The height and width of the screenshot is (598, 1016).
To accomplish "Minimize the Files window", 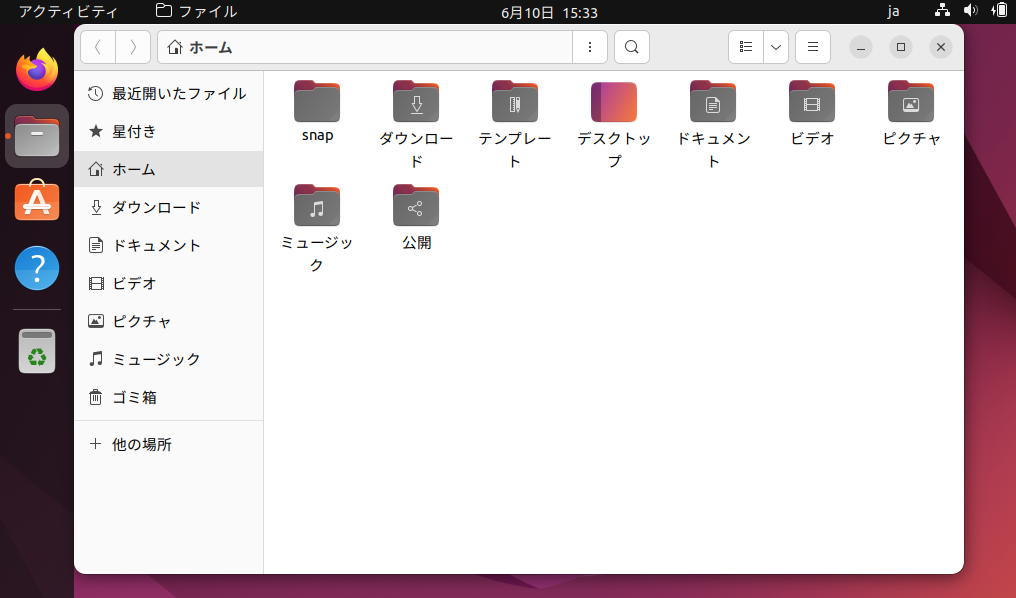I will click(x=860, y=47).
